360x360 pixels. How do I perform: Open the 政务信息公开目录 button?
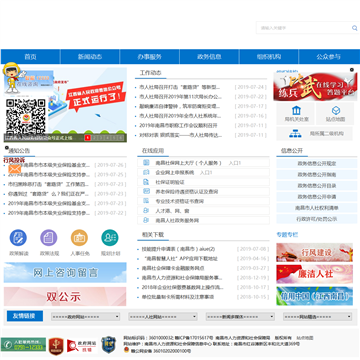[316, 186]
